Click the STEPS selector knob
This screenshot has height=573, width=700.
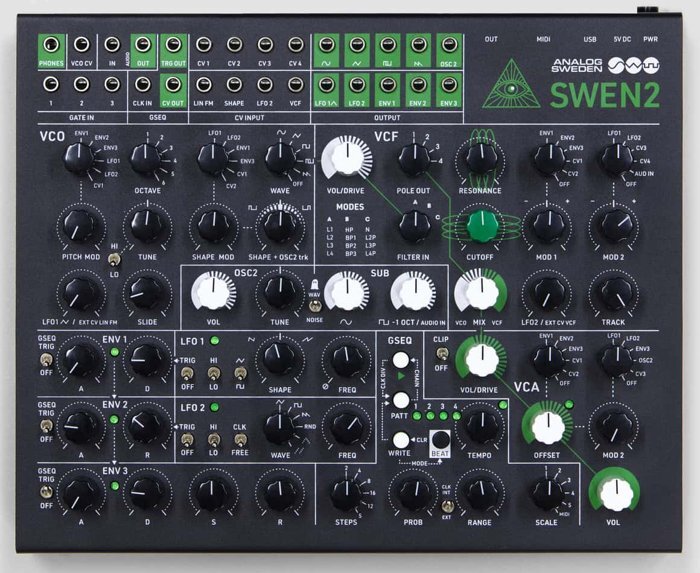click(x=346, y=494)
